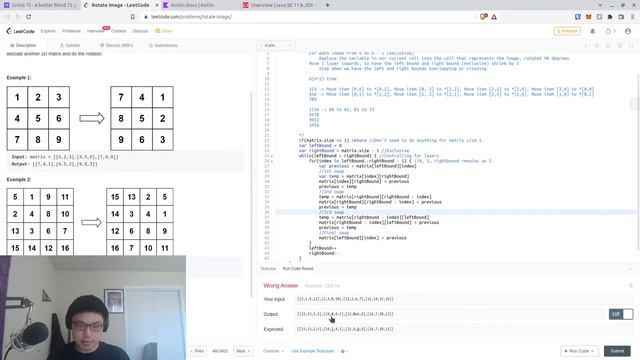The height and width of the screenshot is (360, 640).
Task: Click the Example 2 matrix image
Action: (90, 222)
